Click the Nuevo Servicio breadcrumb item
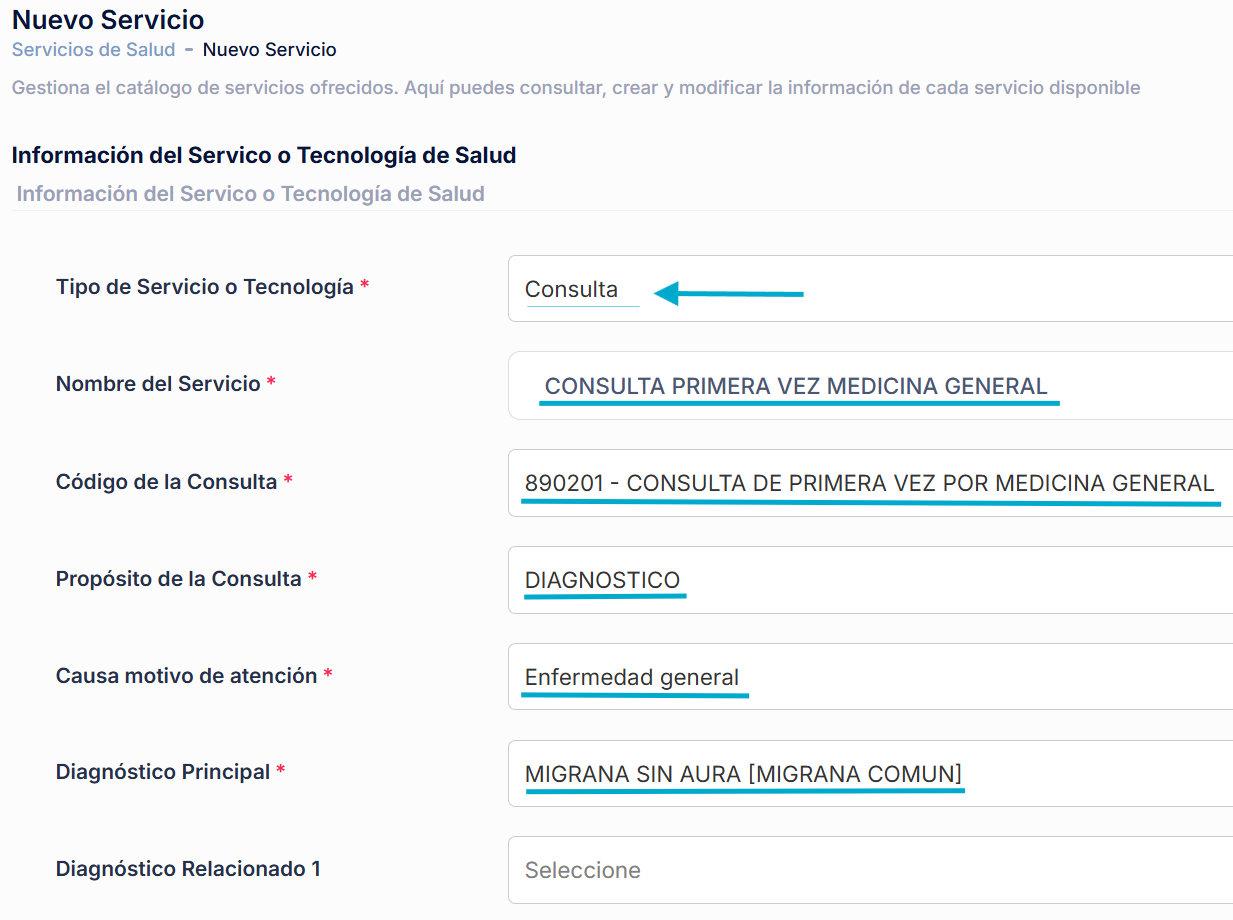The image size is (1233, 920). 269,49
